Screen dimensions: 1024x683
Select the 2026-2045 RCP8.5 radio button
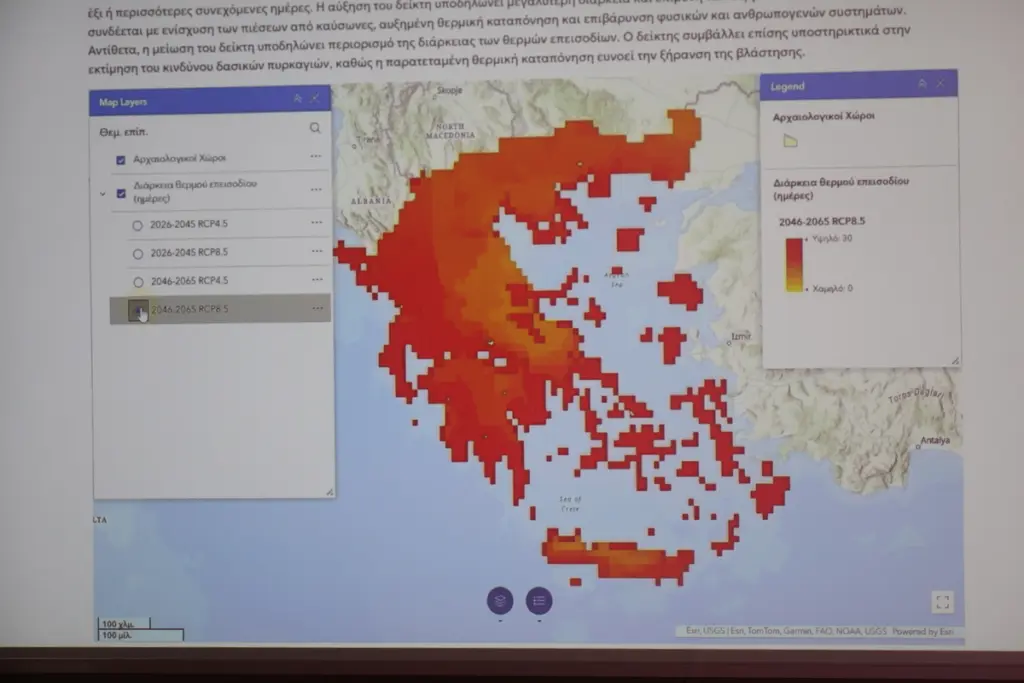(138, 253)
